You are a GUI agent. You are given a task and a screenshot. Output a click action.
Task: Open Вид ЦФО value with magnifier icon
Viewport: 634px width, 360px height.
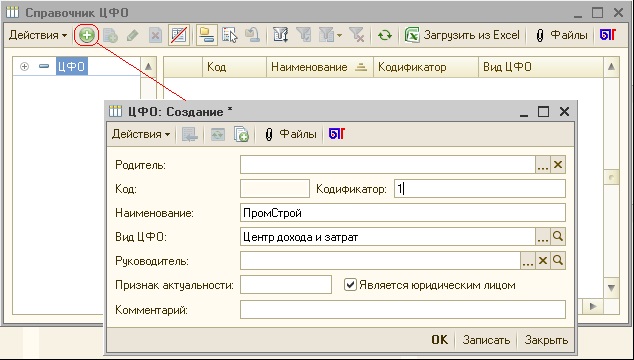click(558, 237)
